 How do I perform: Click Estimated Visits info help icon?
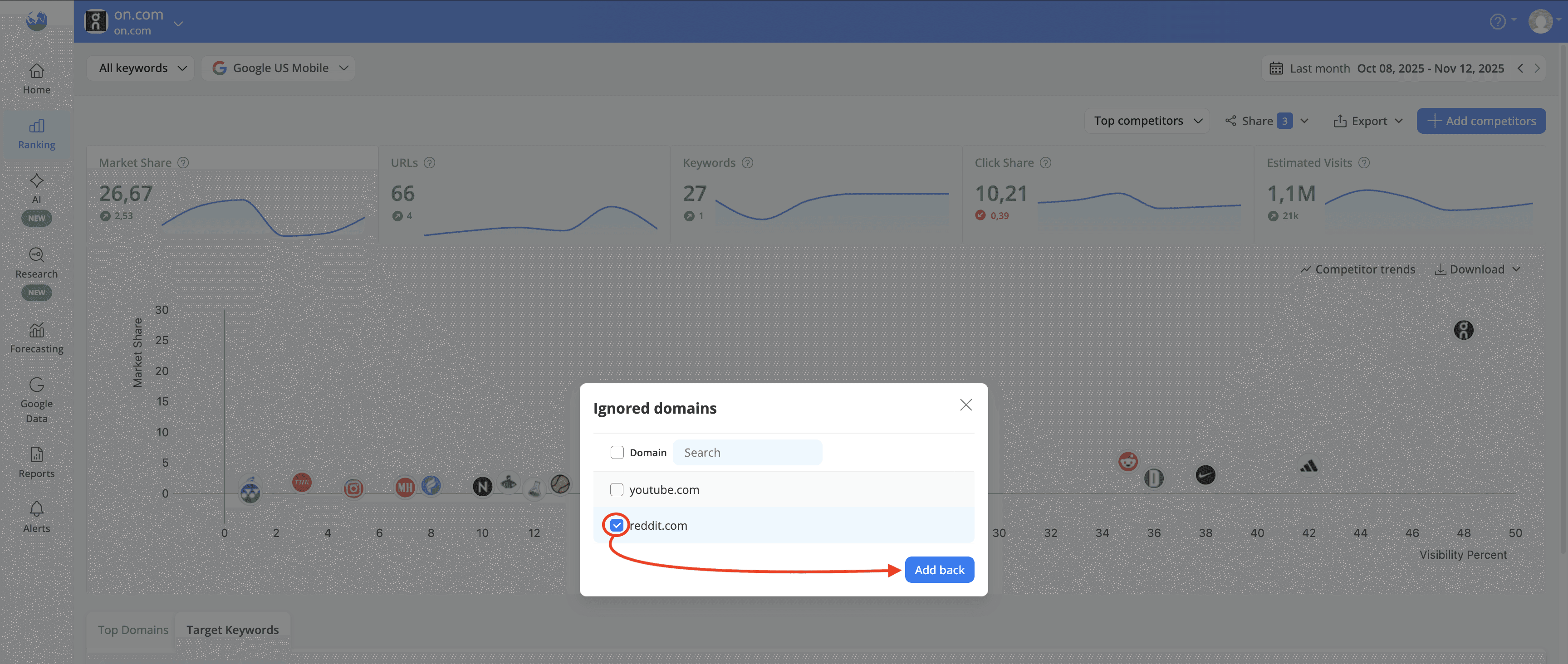pos(1364,162)
